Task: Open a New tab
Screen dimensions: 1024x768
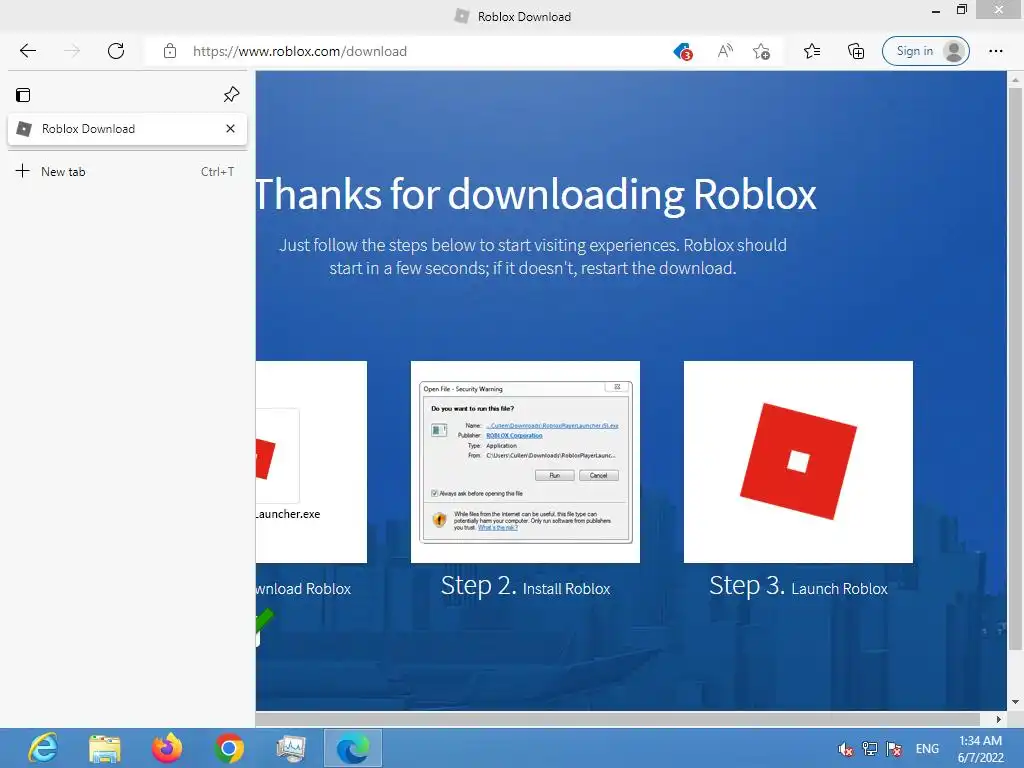Action: [x=125, y=172]
